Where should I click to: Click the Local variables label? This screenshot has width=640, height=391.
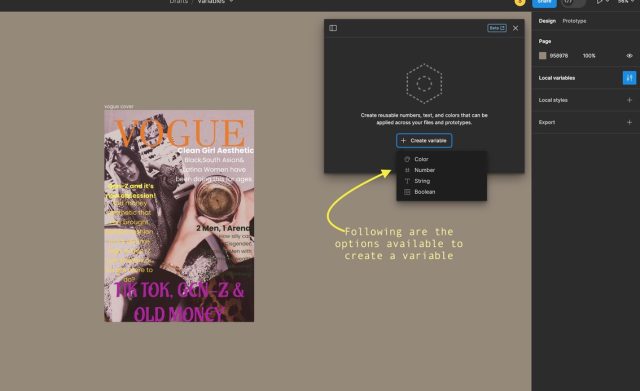(557, 78)
